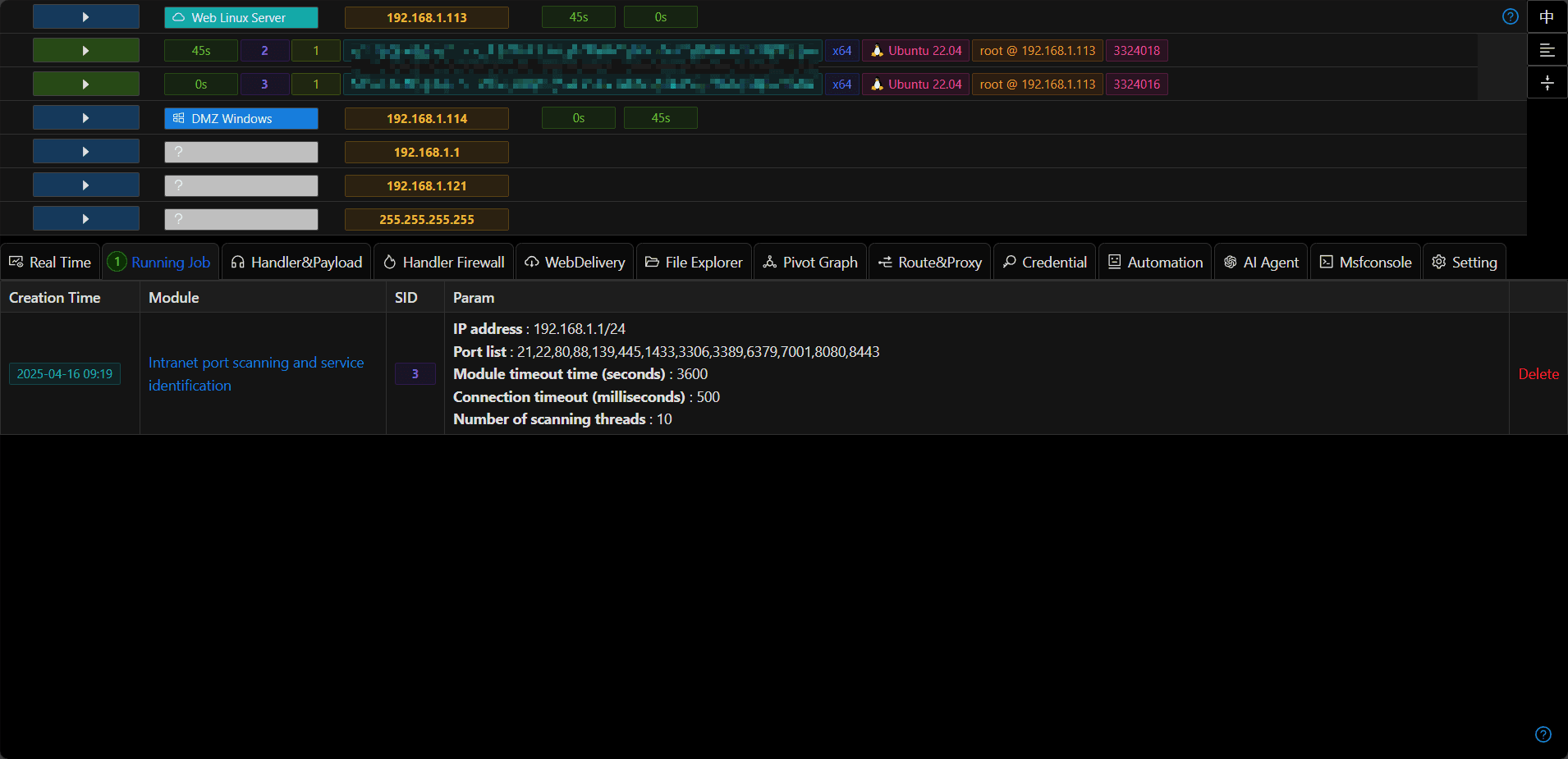Click the vertical collapse icon button
Viewport: 1568px width, 759px height.
tap(1547, 83)
